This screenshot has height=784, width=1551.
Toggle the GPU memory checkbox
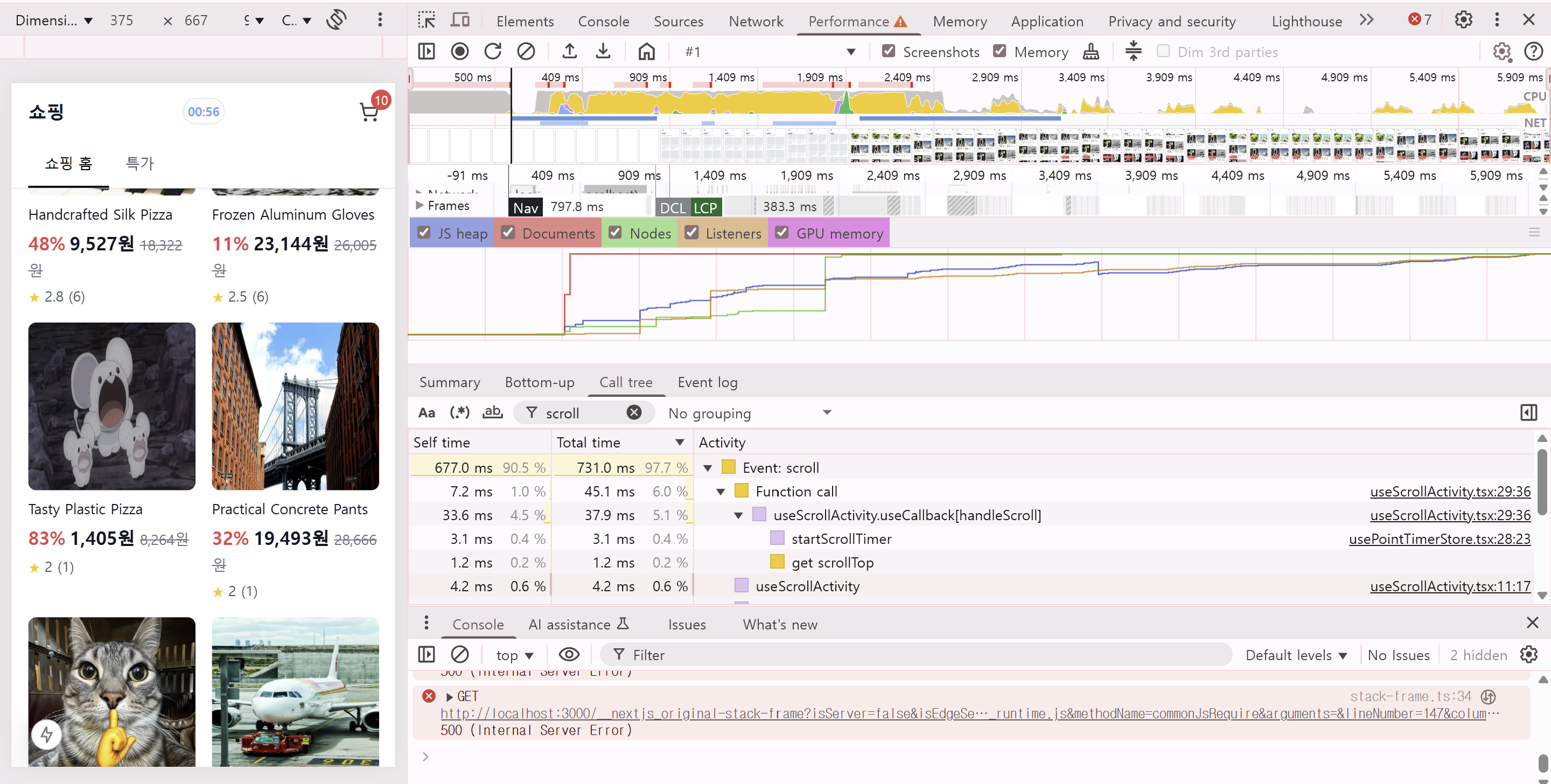(781, 233)
